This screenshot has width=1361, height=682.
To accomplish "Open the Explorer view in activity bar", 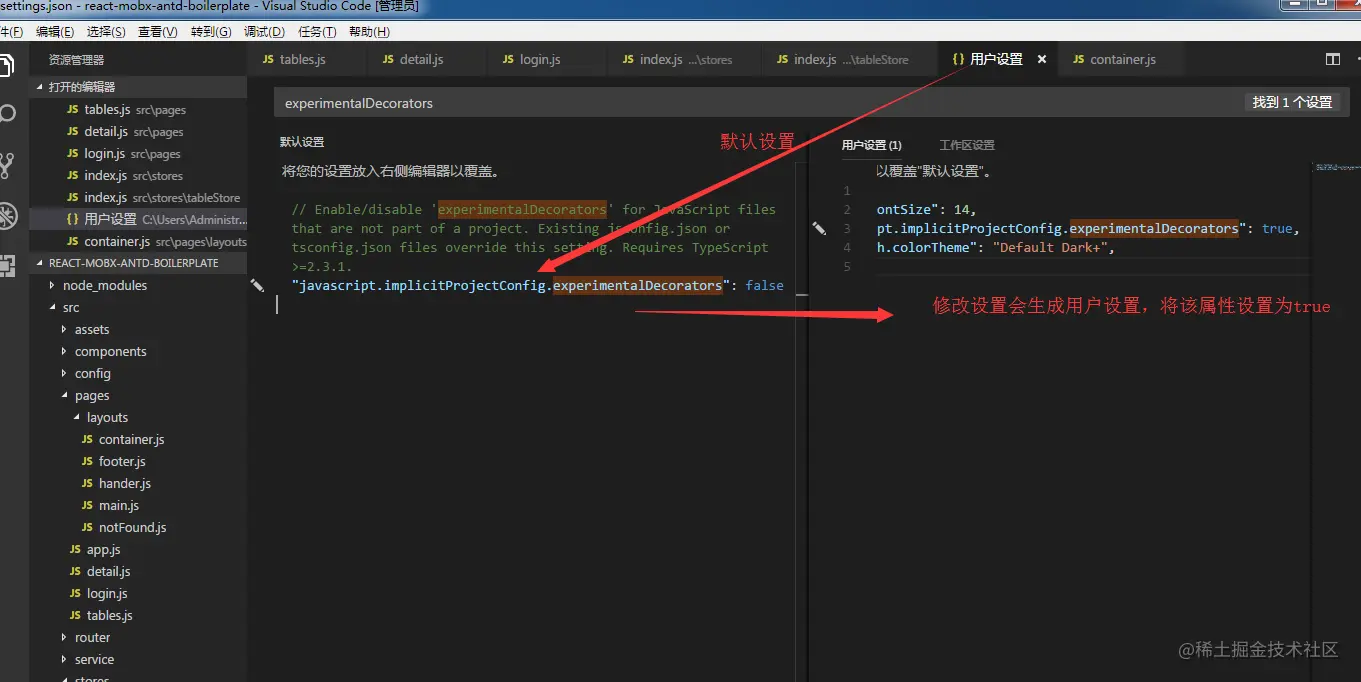I will click(x=5, y=66).
